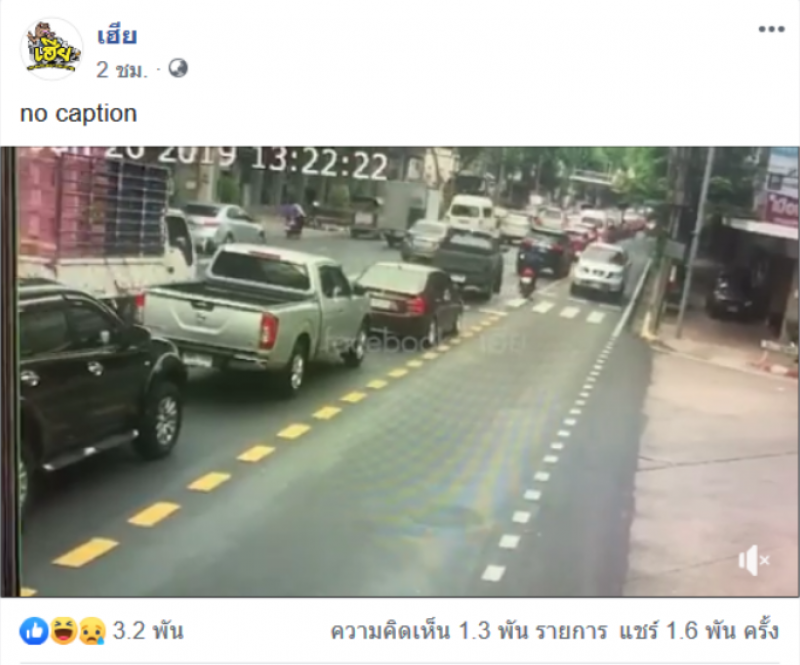The width and height of the screenshot is (800, 665).
Task: Open the เฮีย page name link
Action: click(x=117, y=36)
